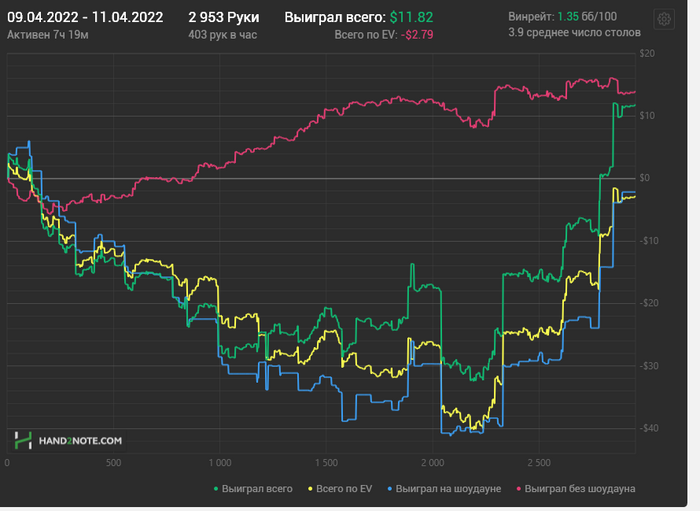Open the chart settings gear icon
The image size is (700, 511).
(x=664, y=19)
